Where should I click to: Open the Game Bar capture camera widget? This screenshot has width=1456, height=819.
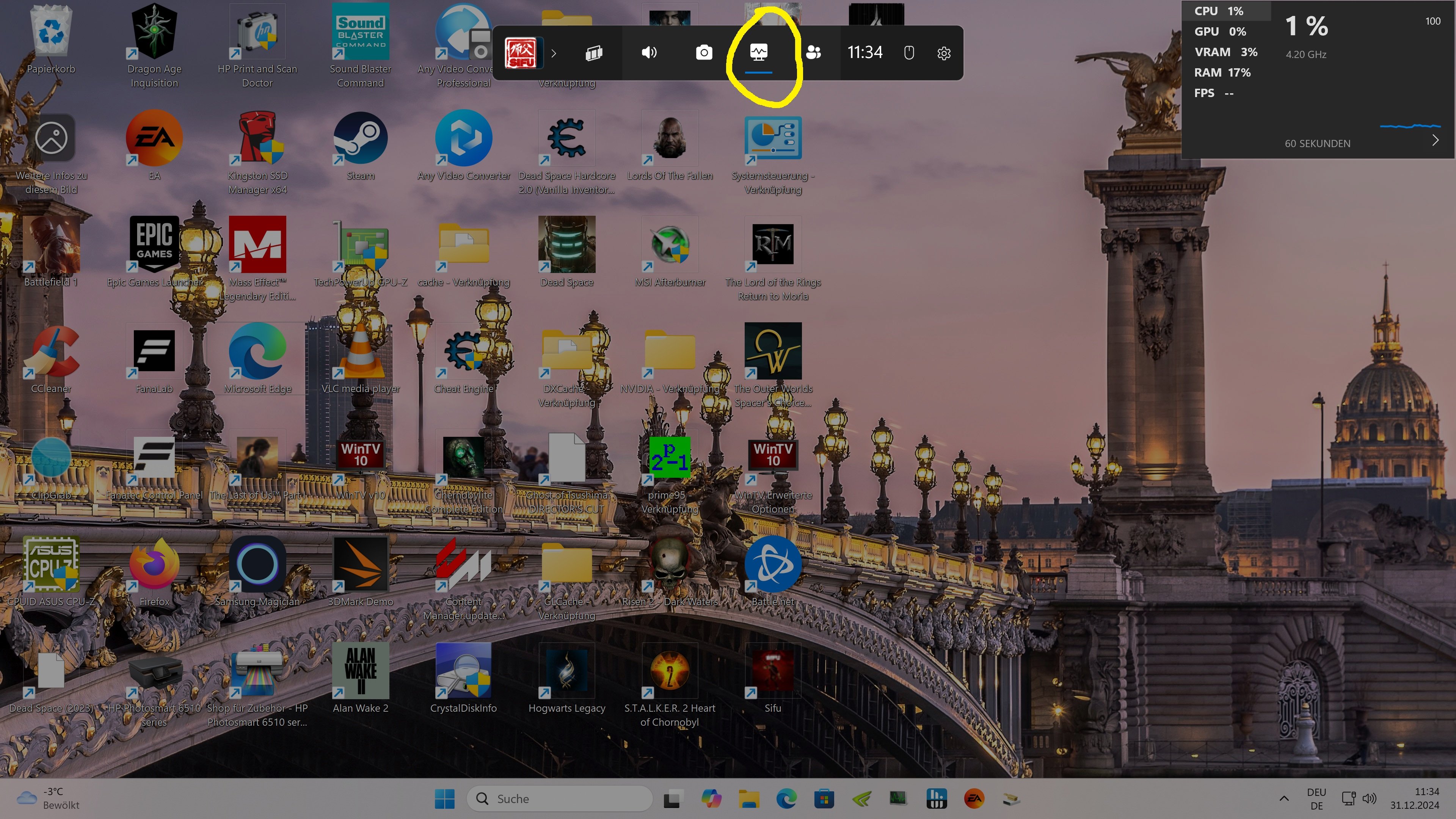point(704,53)
